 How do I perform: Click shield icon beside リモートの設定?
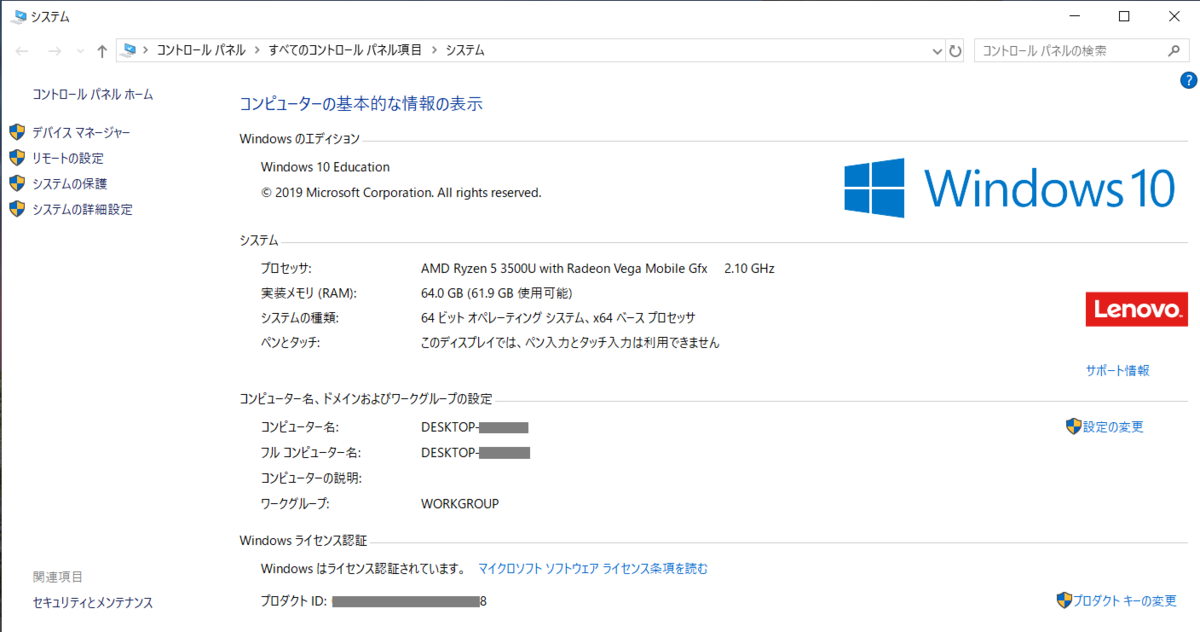16,158
